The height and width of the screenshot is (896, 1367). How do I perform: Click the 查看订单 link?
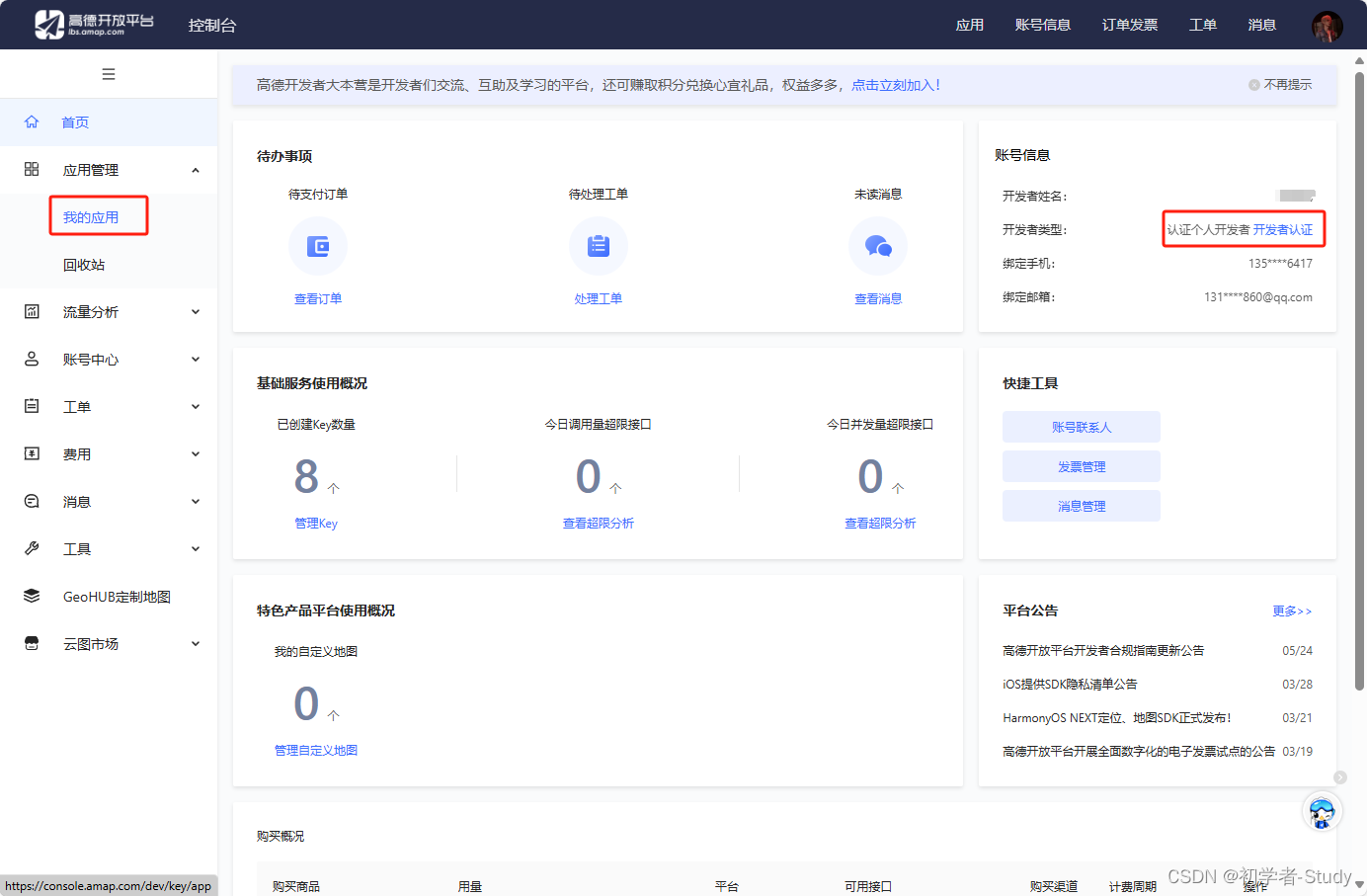tap(318, 298)
